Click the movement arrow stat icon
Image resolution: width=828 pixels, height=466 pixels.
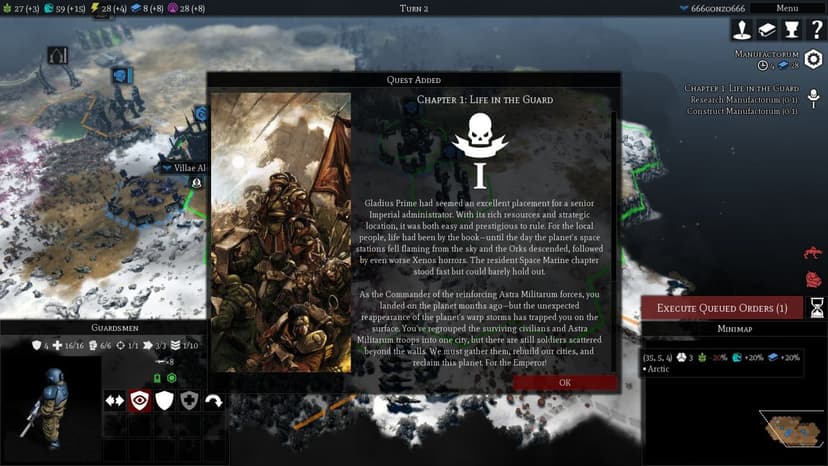148,346
